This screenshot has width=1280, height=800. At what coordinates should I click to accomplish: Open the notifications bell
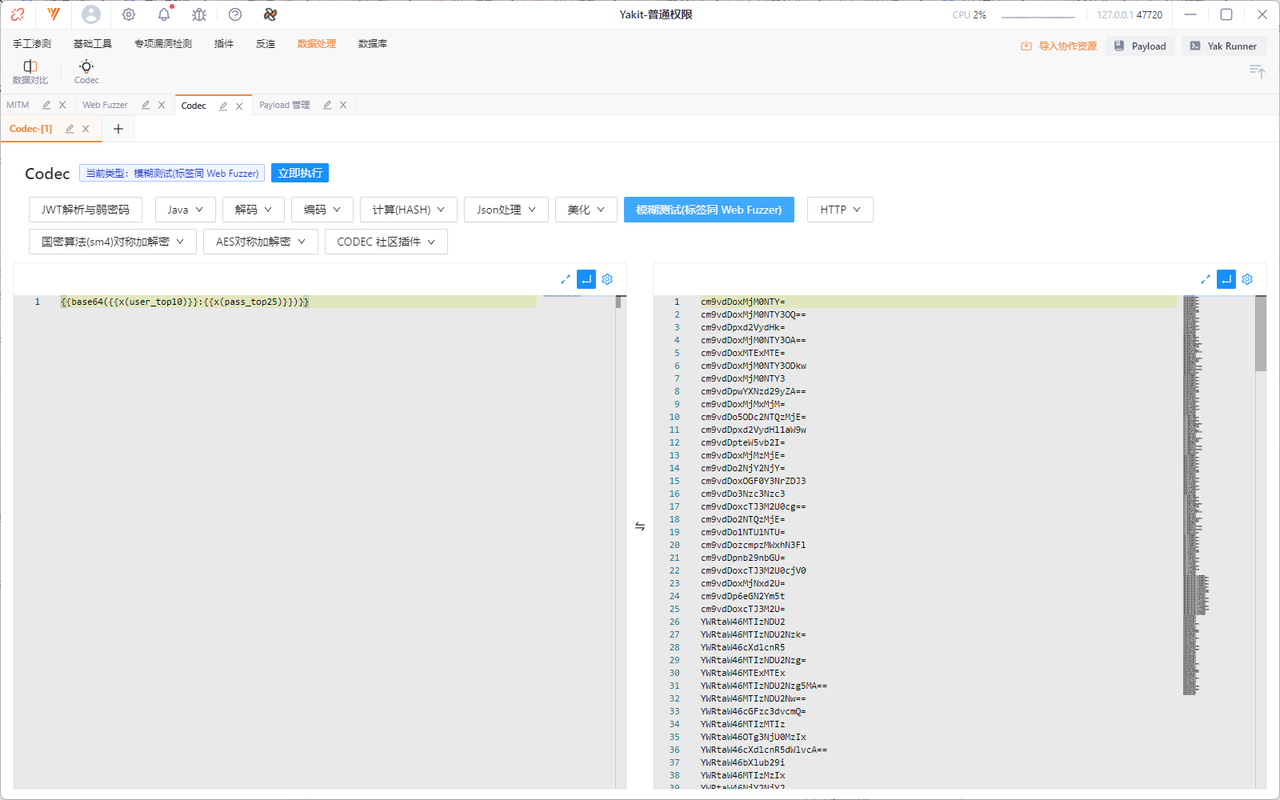(164, 15)
